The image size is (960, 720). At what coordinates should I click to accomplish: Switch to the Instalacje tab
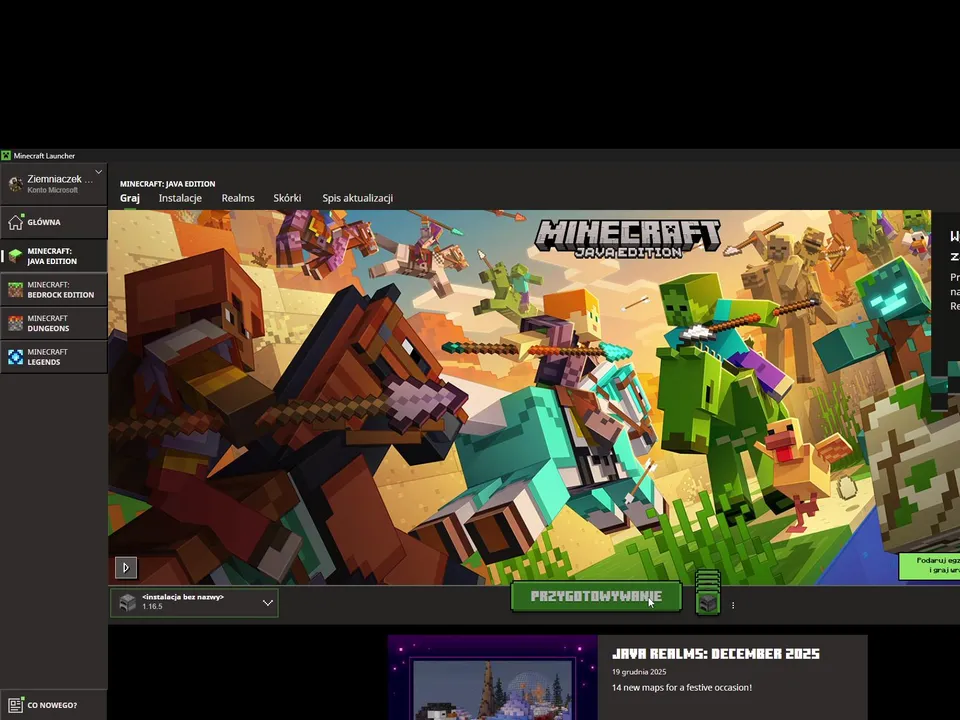click(180, 198)
